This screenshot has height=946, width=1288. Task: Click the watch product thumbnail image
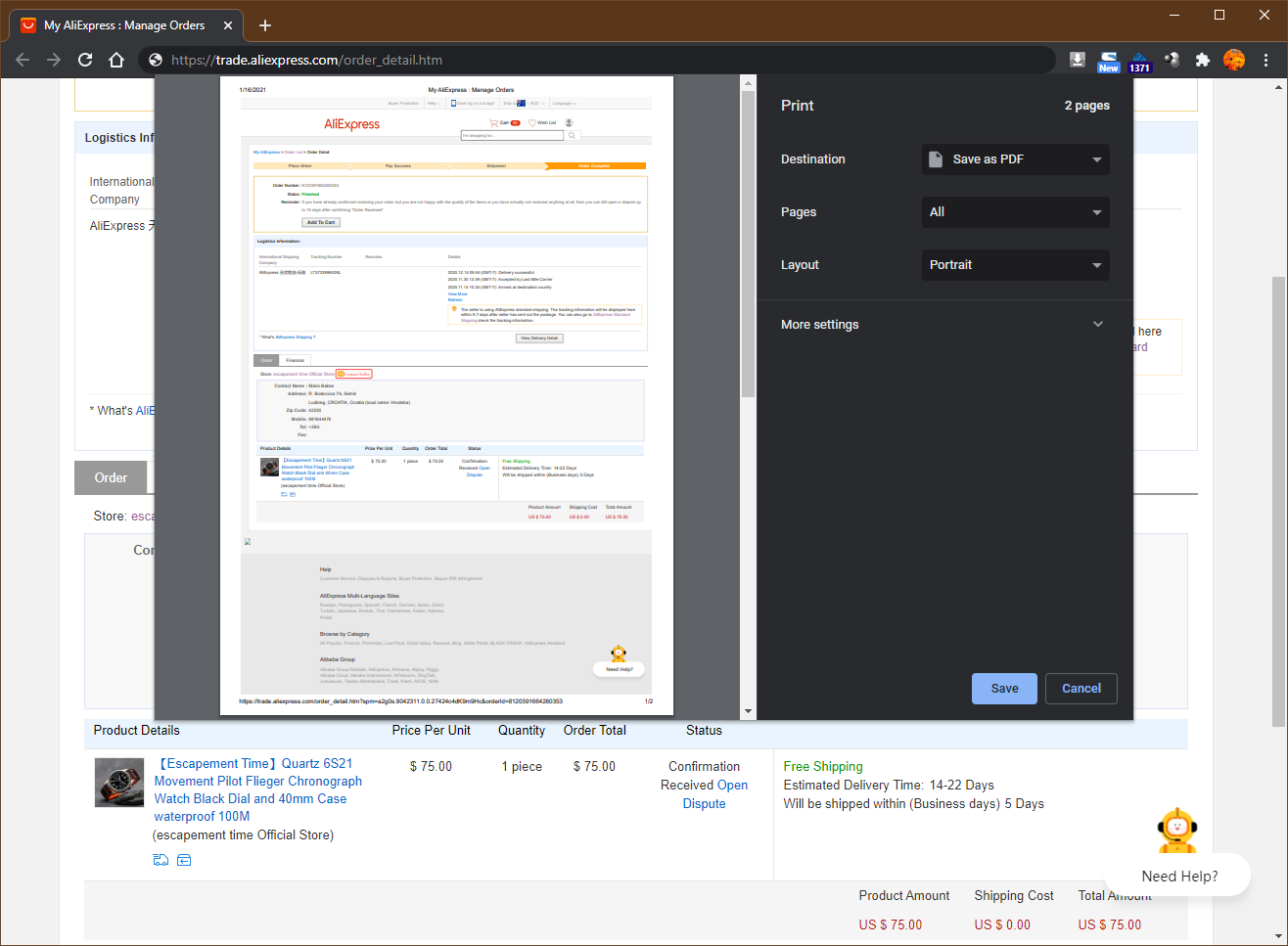[x=119, y=783]
